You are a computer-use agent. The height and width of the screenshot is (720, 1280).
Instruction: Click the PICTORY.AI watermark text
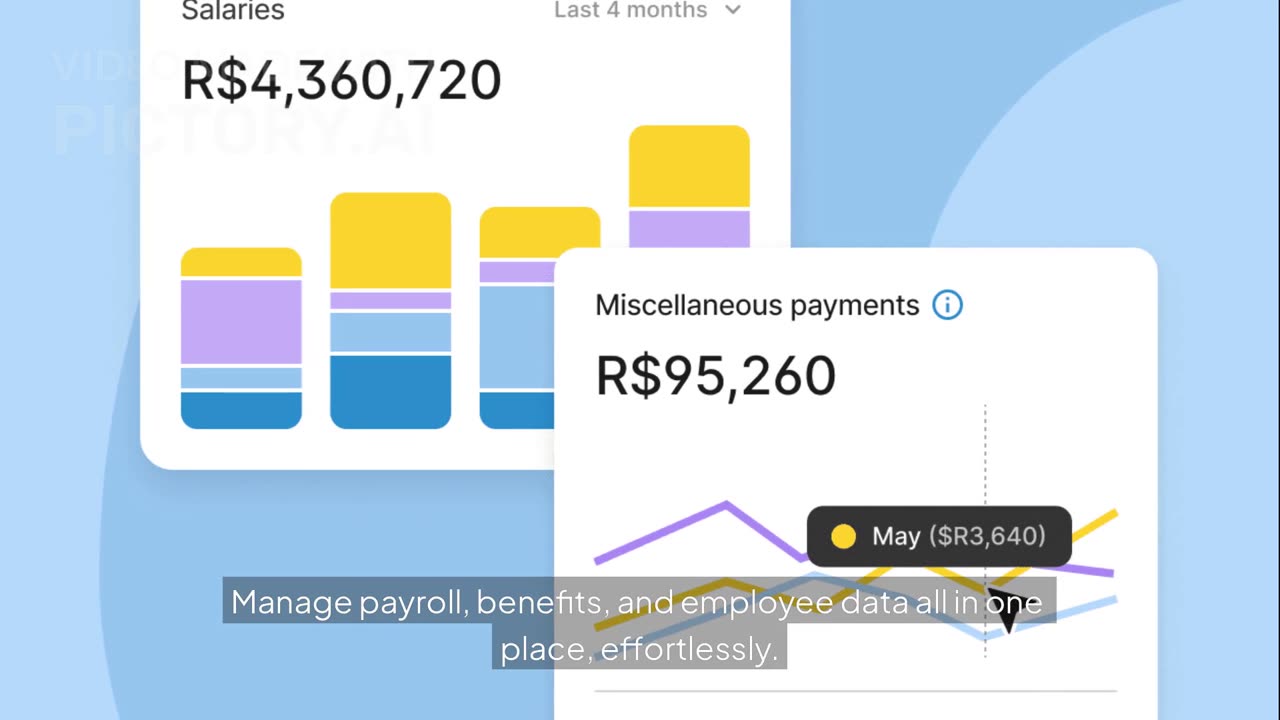(244, 132)
